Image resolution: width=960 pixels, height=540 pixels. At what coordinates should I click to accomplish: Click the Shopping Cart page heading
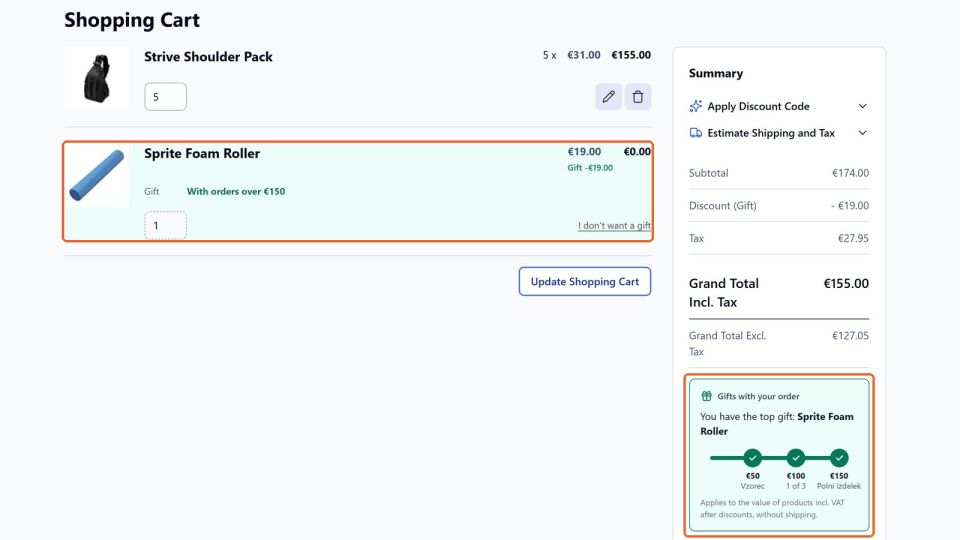132,20
